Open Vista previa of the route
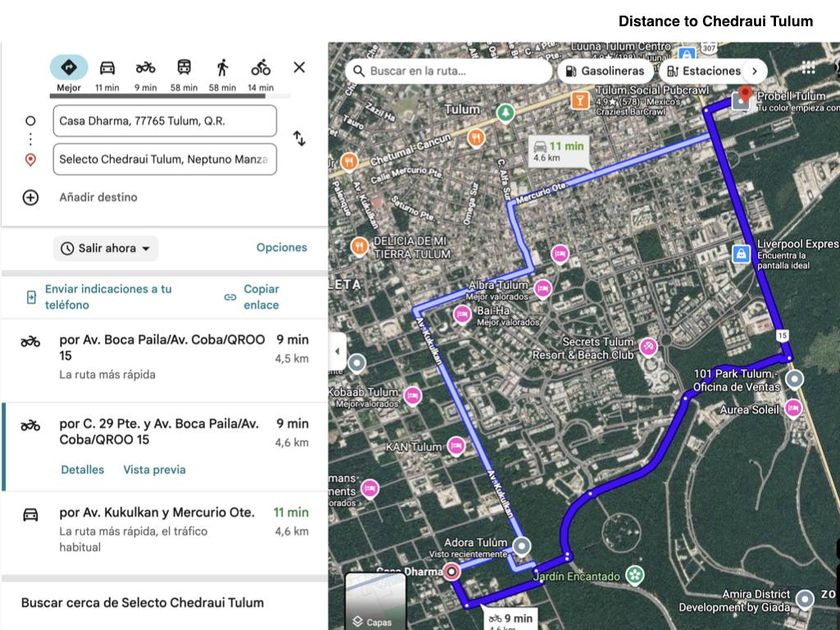 (x=154, y=470)
